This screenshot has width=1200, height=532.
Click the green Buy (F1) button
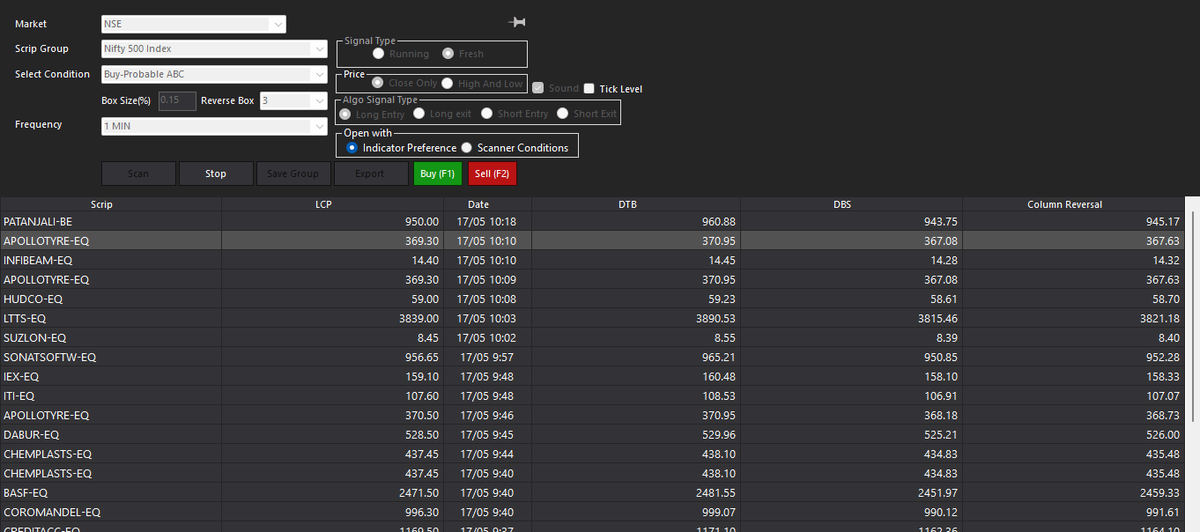(438, 174)
